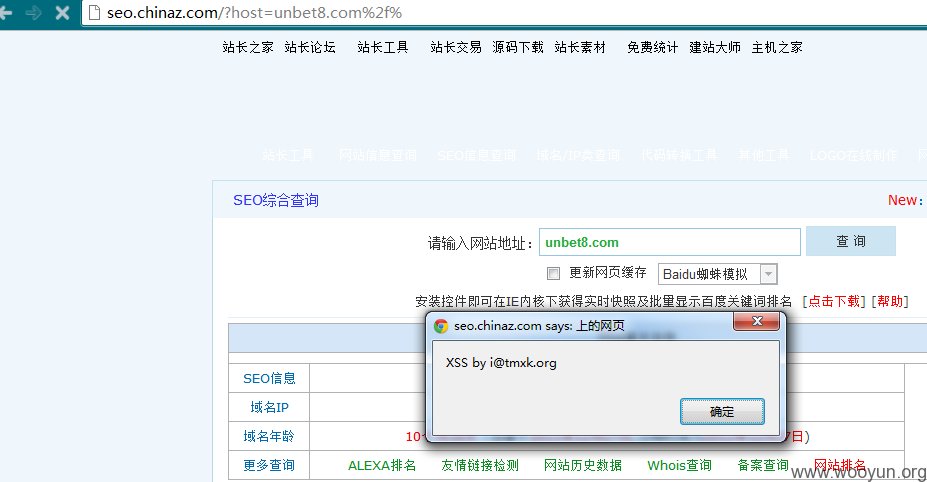Image resolution: width=927 pixels, height=482 pixels.
Task: Click the 帮助 link
Action: [890, 301]
